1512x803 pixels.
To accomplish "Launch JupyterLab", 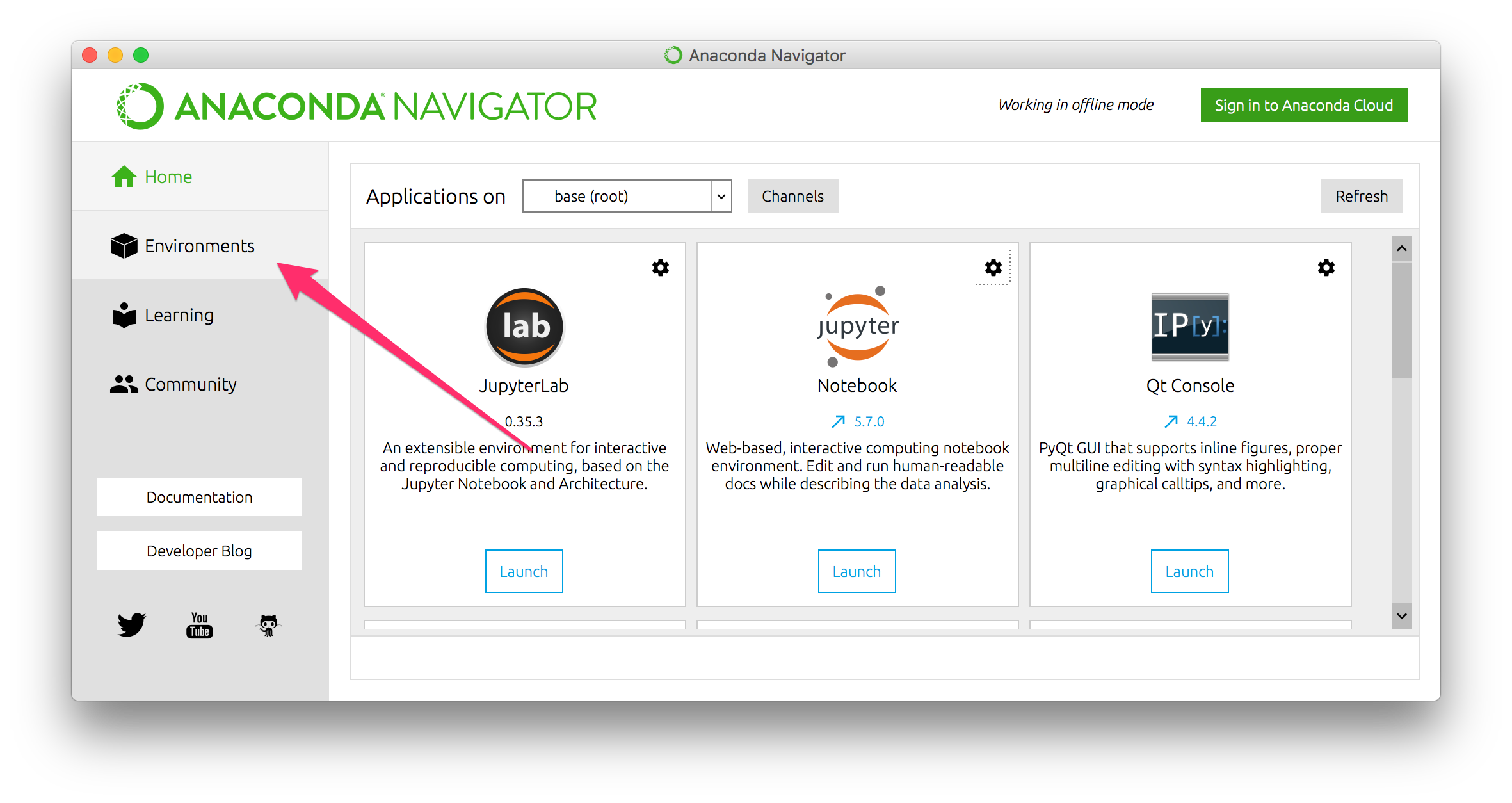I will tap(524, 571).
